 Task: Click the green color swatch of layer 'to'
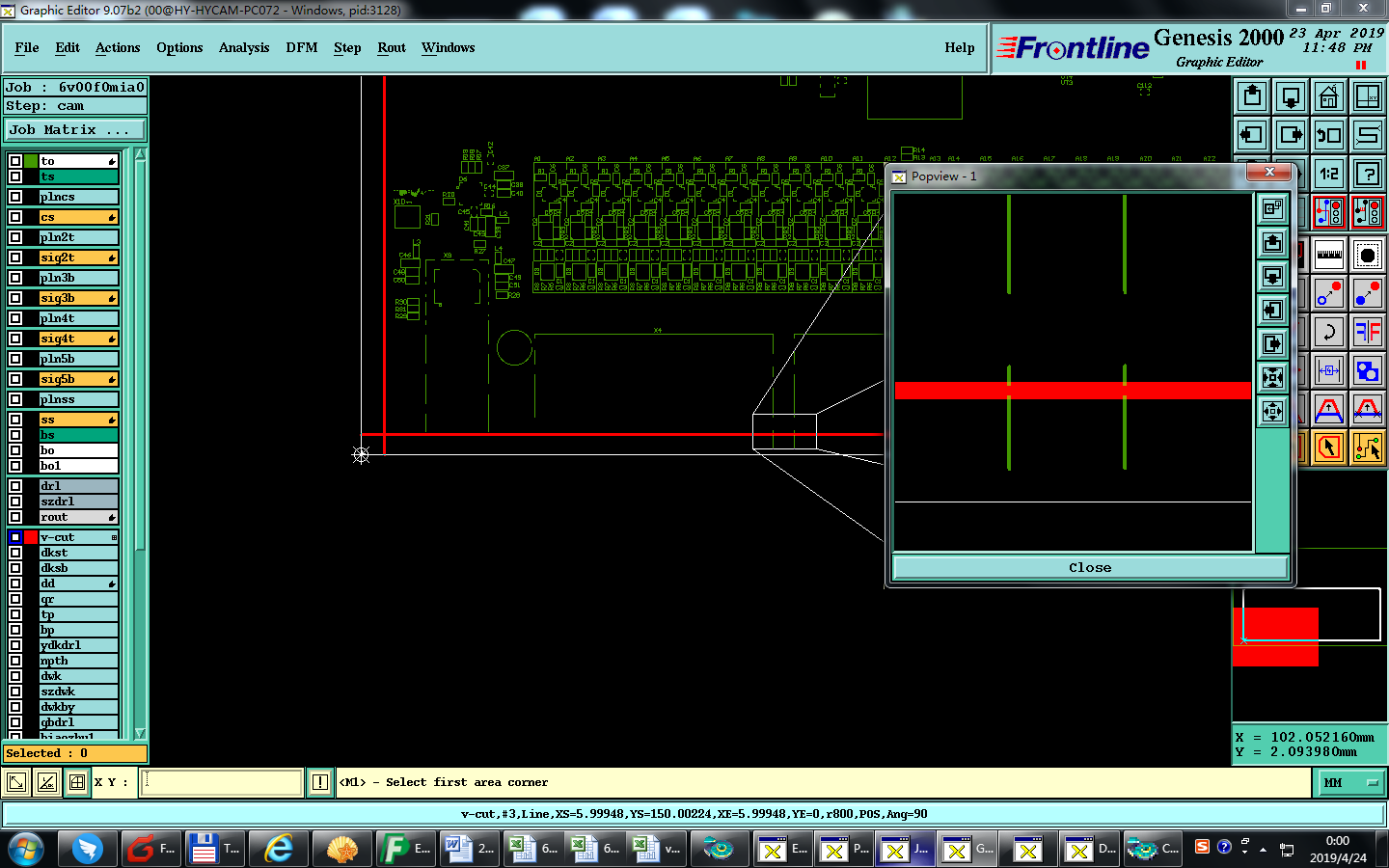coord(31,161)
